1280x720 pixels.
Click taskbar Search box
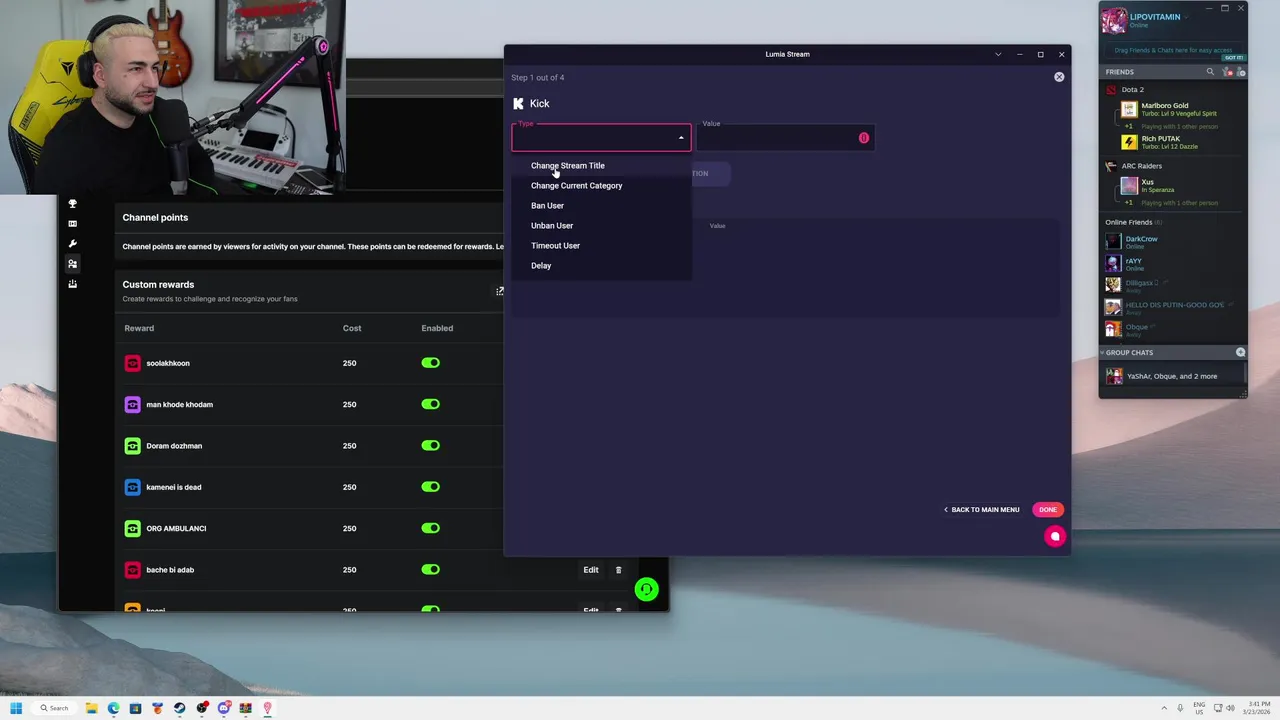pyautogui.click(x=54, y=708)
